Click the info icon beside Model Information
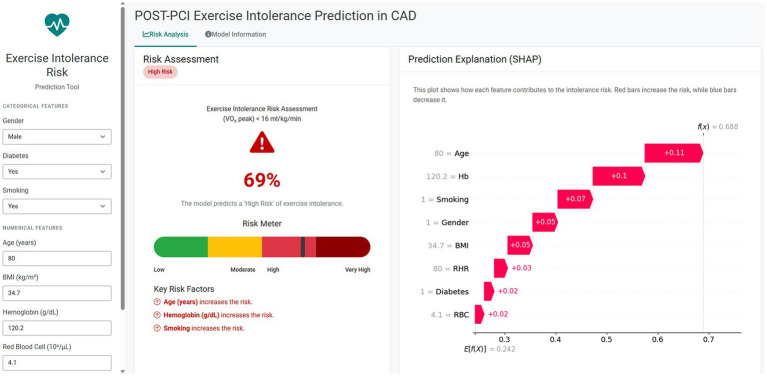The width and height of the screenshot is (767, 376). point(208,34)
